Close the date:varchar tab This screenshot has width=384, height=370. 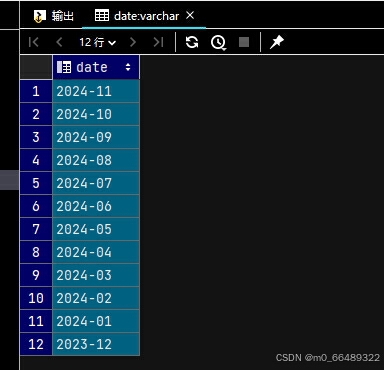190,15
